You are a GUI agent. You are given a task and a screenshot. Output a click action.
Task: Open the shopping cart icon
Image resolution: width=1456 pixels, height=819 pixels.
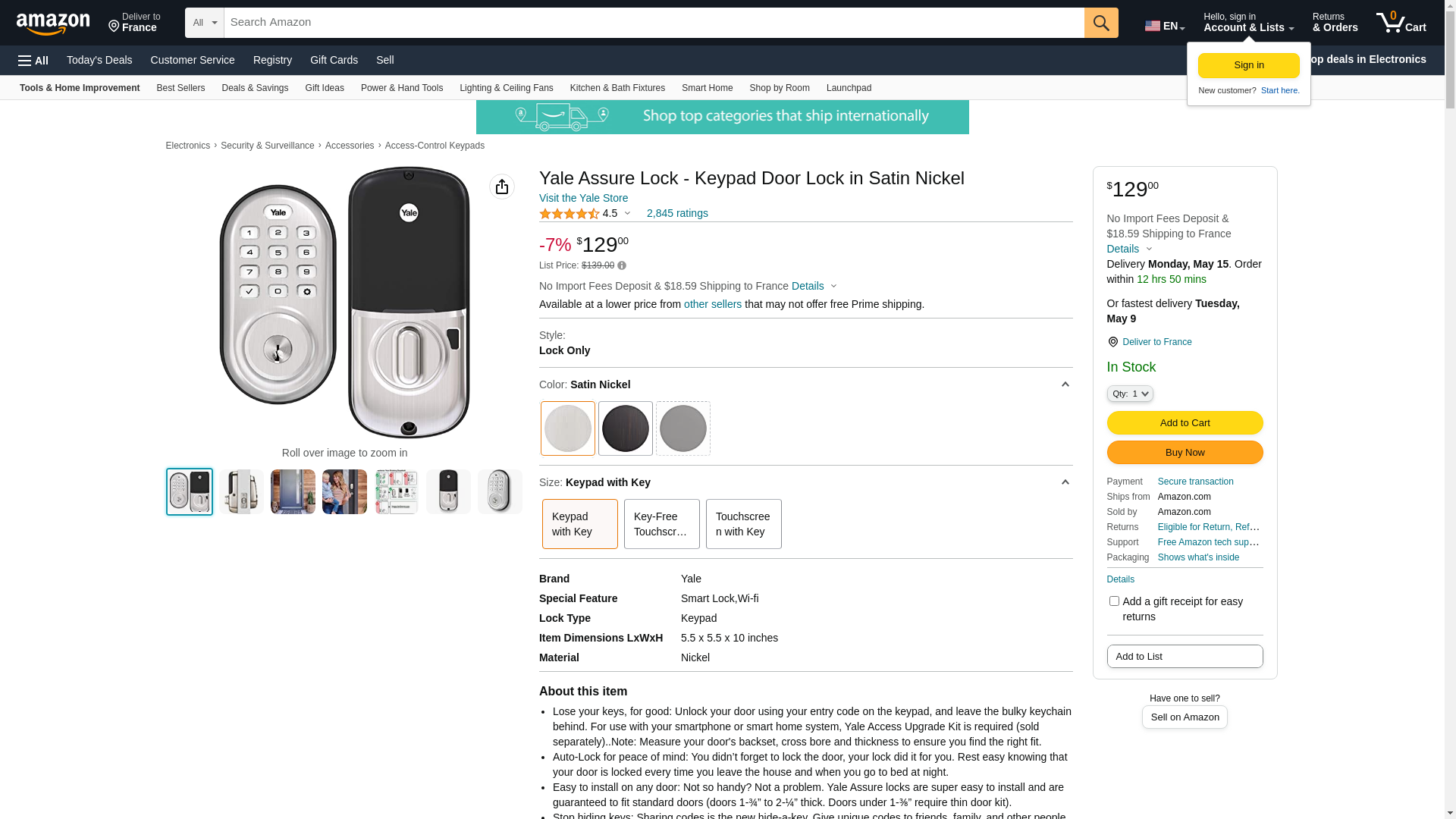[x=1400, y=23]
